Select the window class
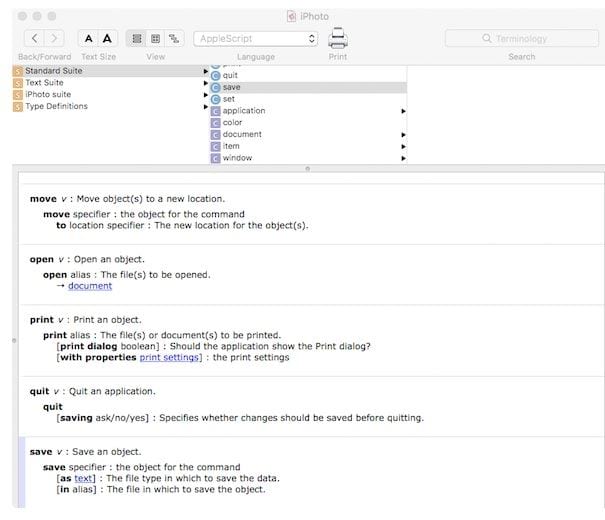 coord(308,158)
